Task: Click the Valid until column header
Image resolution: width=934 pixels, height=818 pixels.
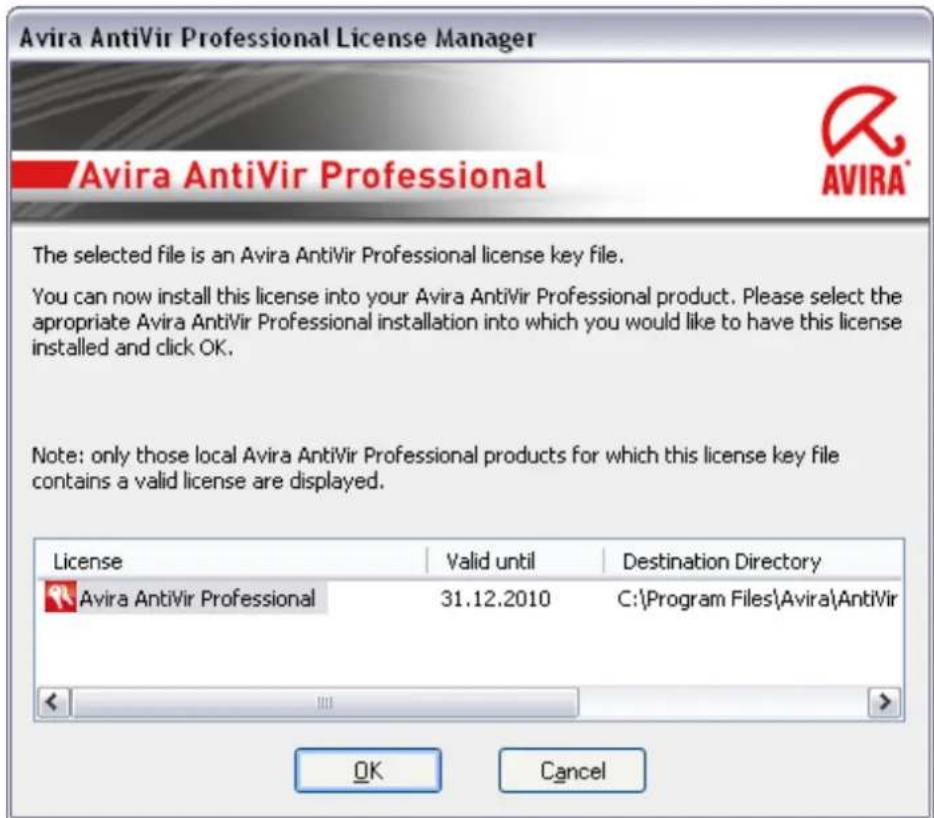Action: [516, 561]
